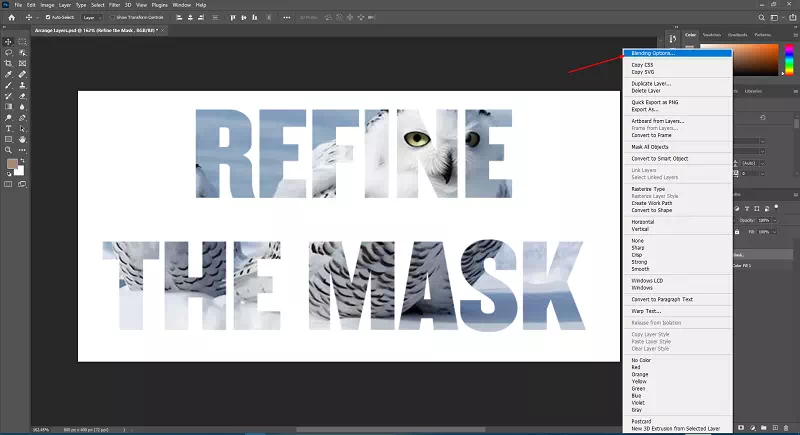Select the History Brush tool

tap(8, 96)
